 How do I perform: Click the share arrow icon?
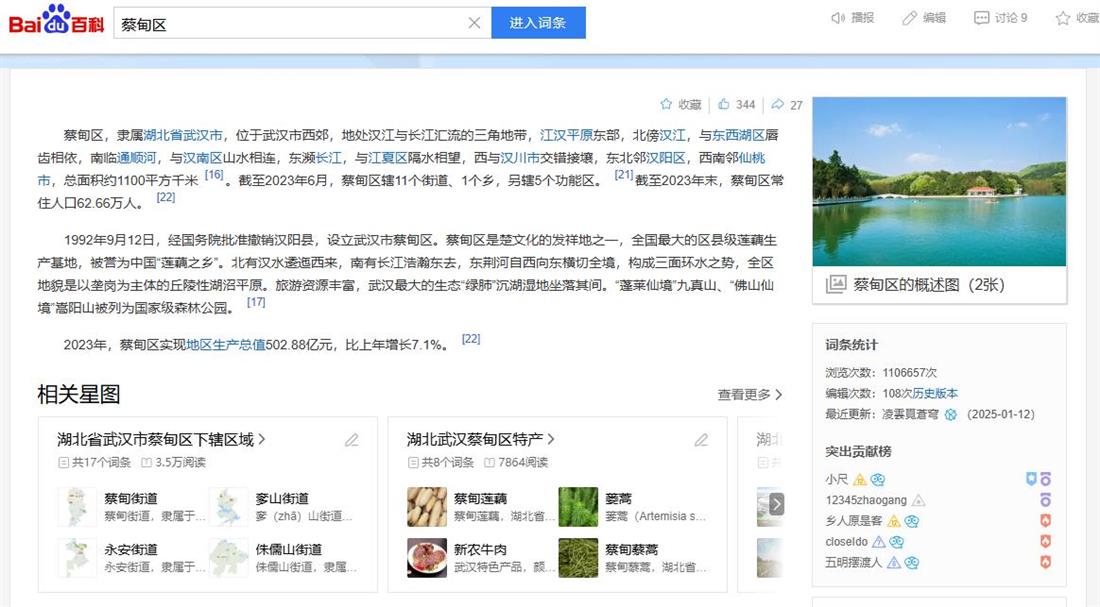tap(777, 104)
